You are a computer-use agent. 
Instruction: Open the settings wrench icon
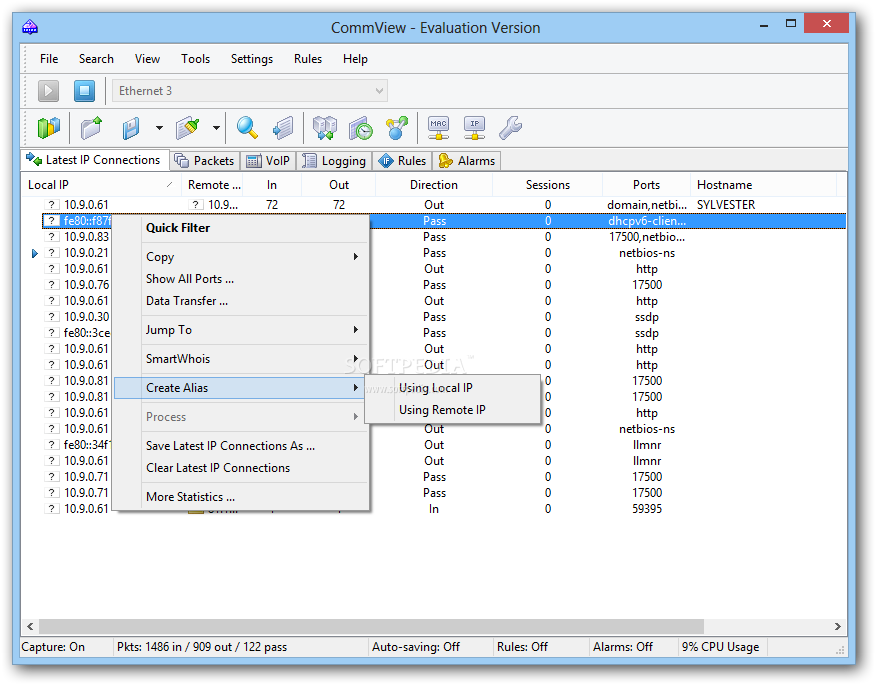click(x=510, y=128)
